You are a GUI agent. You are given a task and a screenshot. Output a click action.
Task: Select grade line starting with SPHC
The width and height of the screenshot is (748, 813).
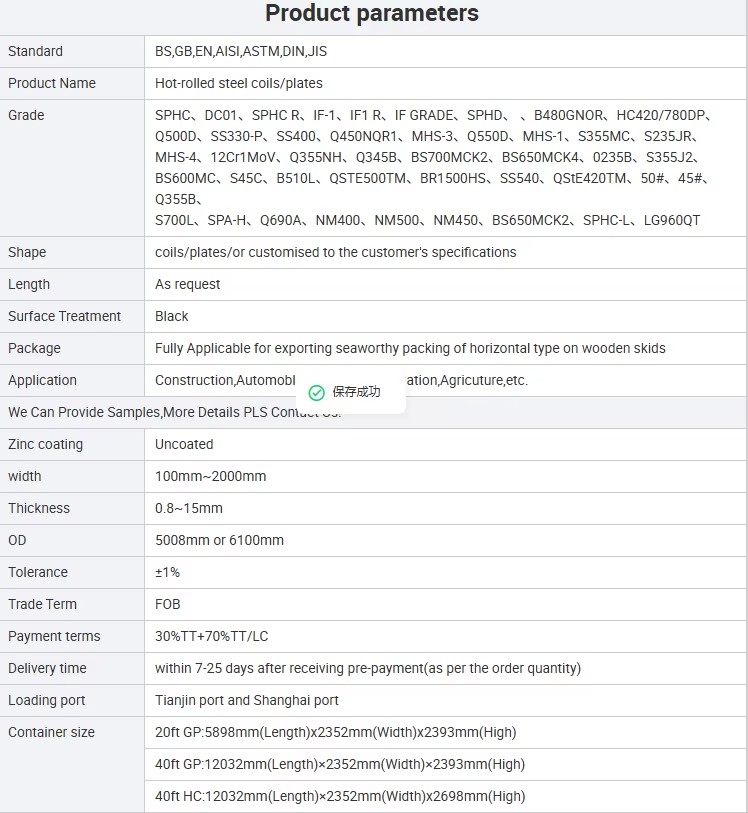[x=433, y=115]
